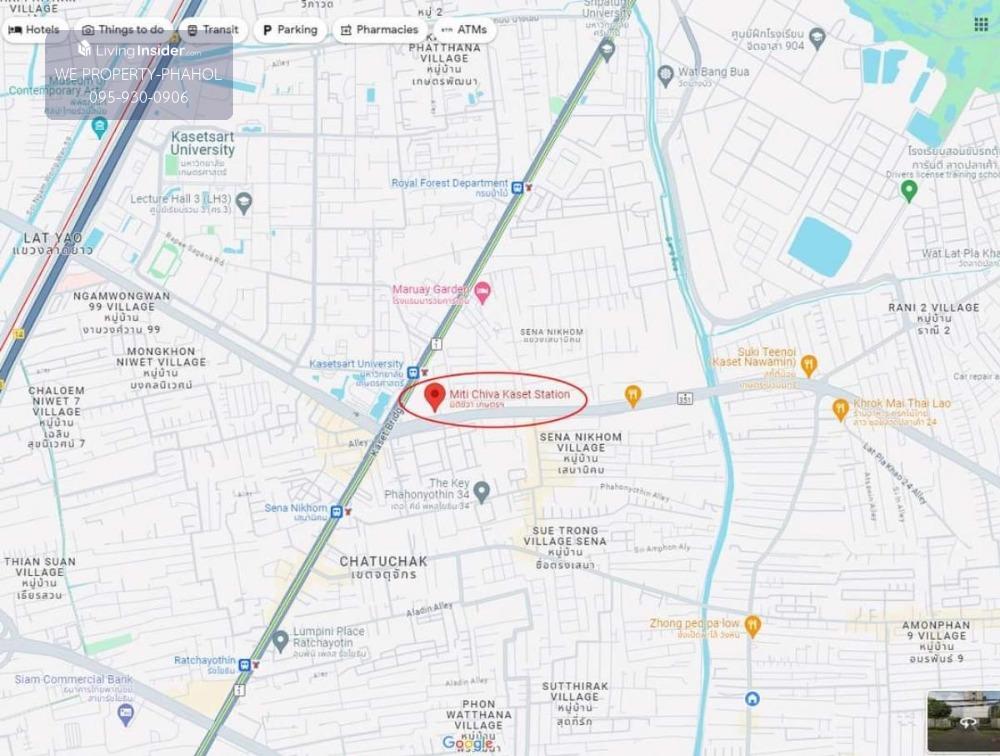Image resolution: width=1000 pixels, height=756 pixels.
Task: Filter map by Hotels
Action: coord(34,29)
